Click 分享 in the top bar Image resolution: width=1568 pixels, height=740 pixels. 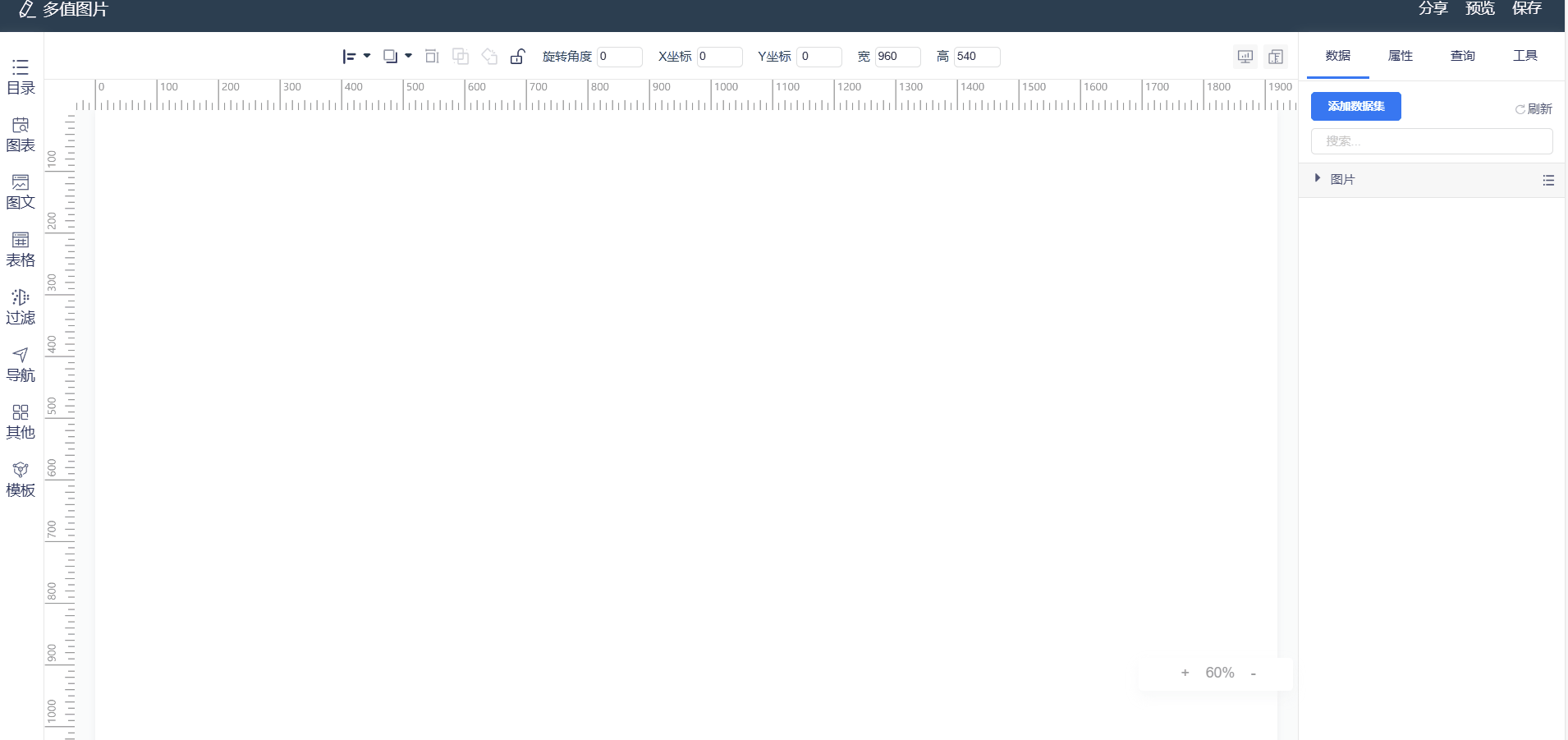[x=1433, y=8]
